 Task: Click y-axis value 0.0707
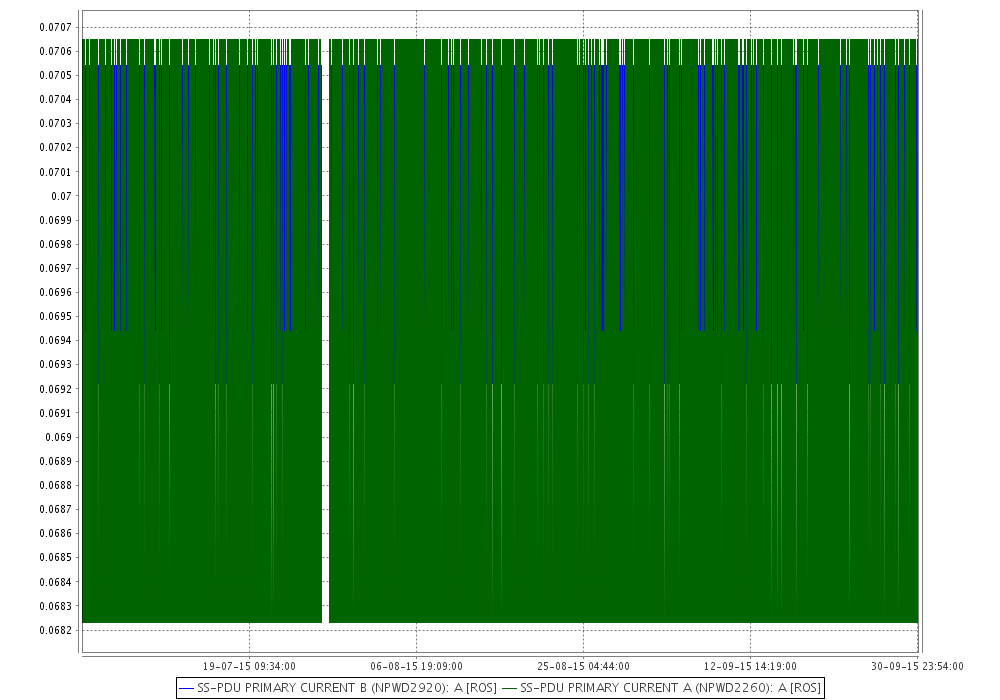55,27
